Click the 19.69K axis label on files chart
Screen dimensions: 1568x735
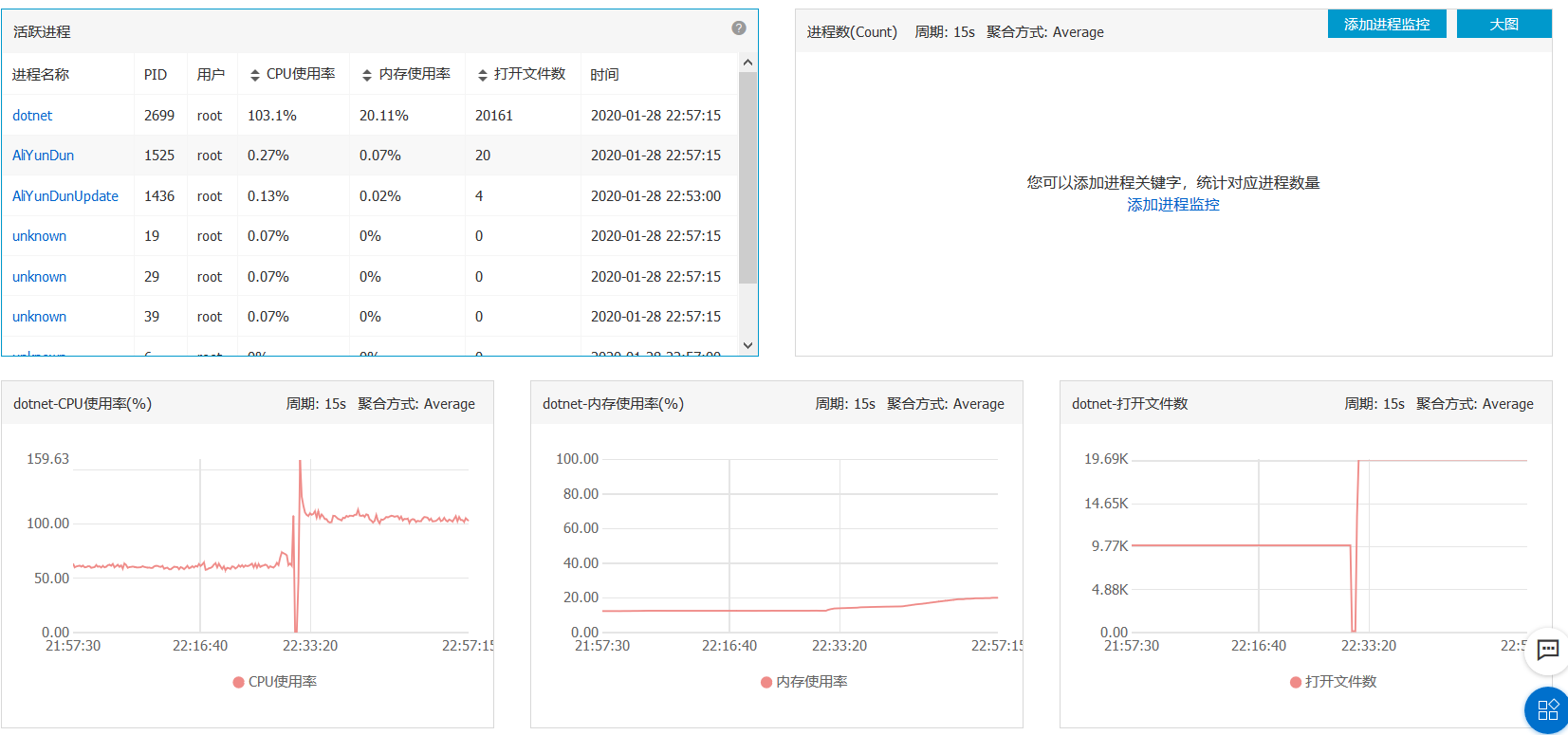click(x=1106, y=459)
